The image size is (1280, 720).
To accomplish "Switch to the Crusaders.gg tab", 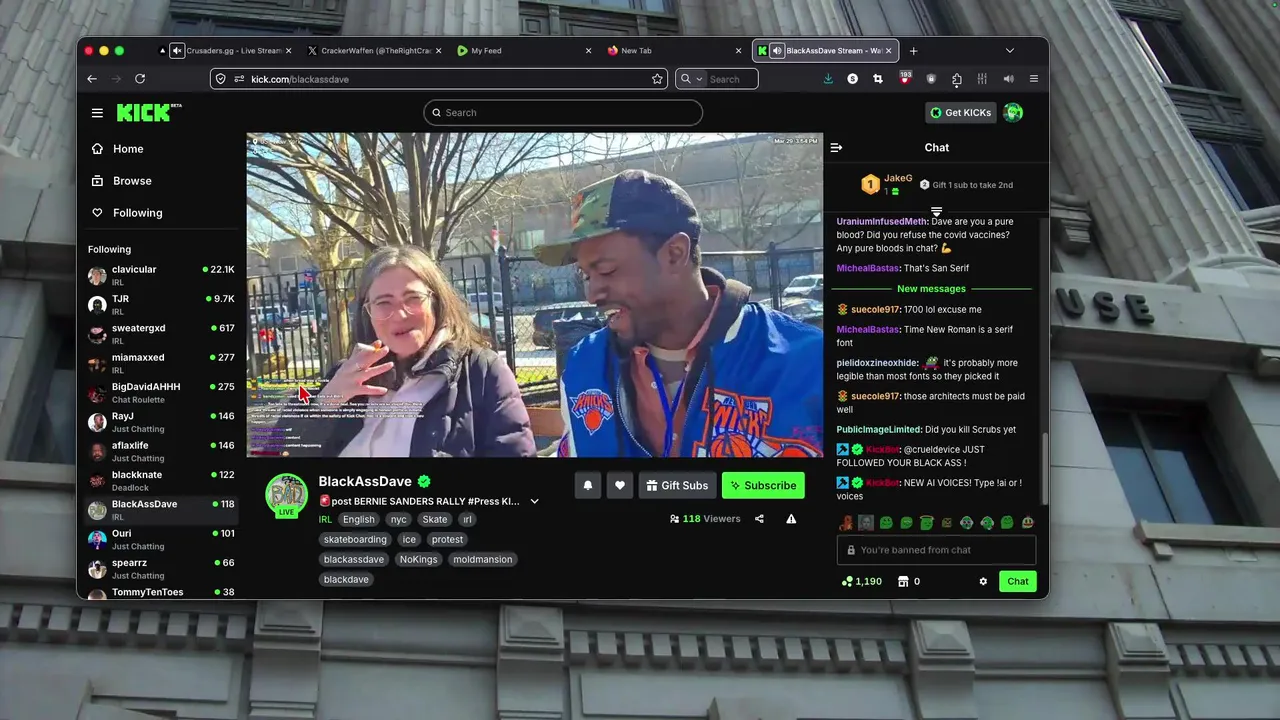I will (227, 51).
